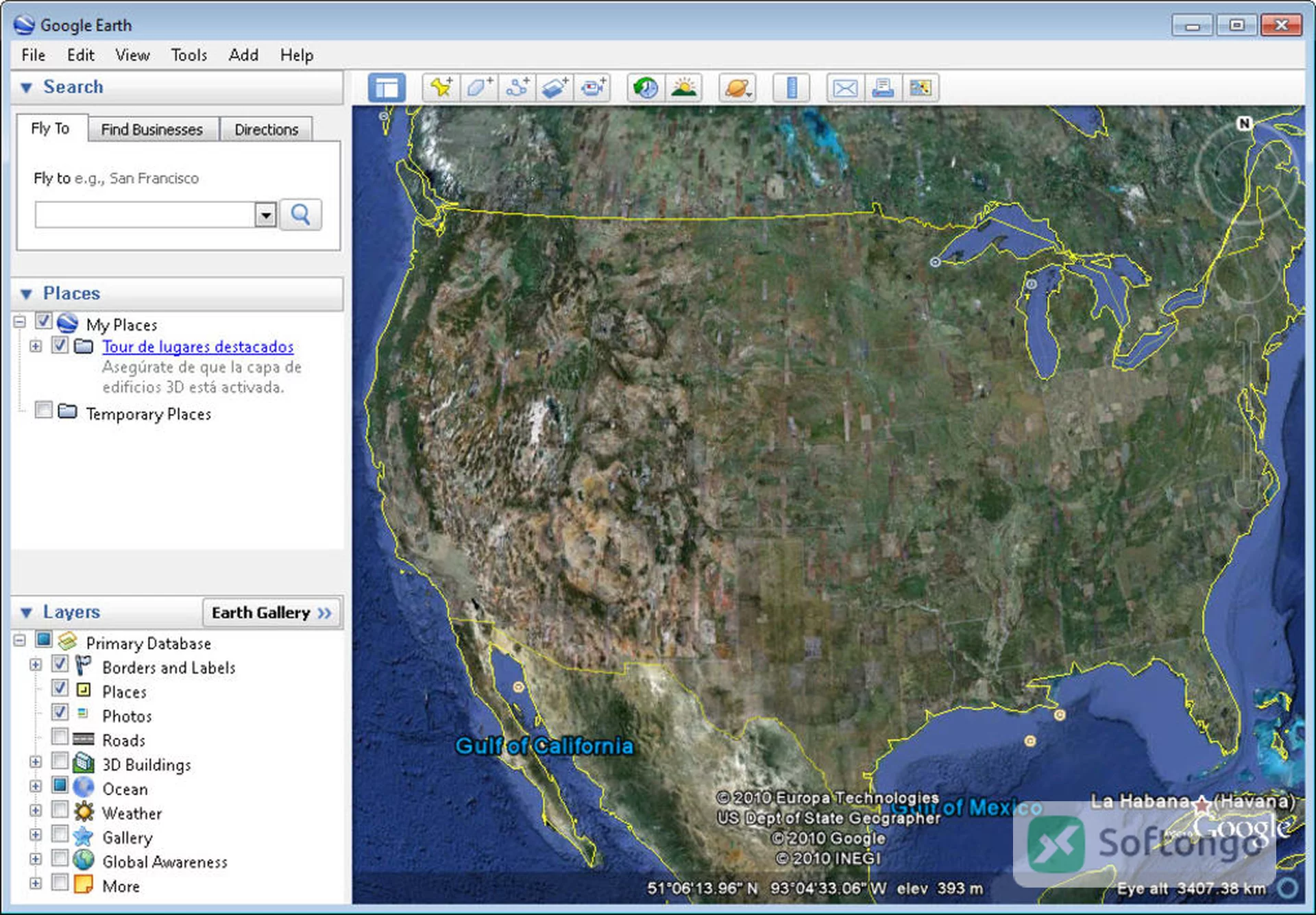The height and width of the screenshot is (915, 1316).
Task: Click the 3D Buildings layer icon
Action: tap(84, 763)
